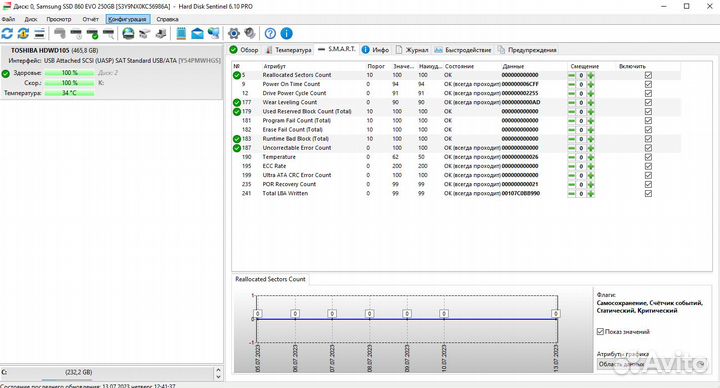The image size is (720, 388).
Task: Click the green globe disk toolbar icon
Action: point(129,33)
